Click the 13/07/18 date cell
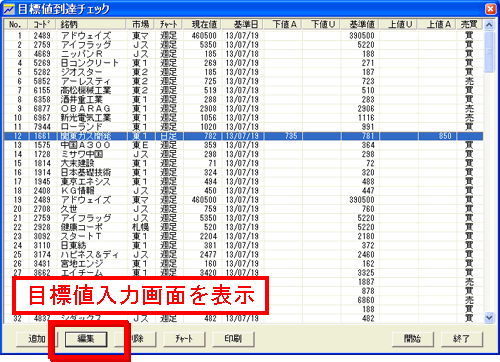500x362 pixels. coord(242,54)
